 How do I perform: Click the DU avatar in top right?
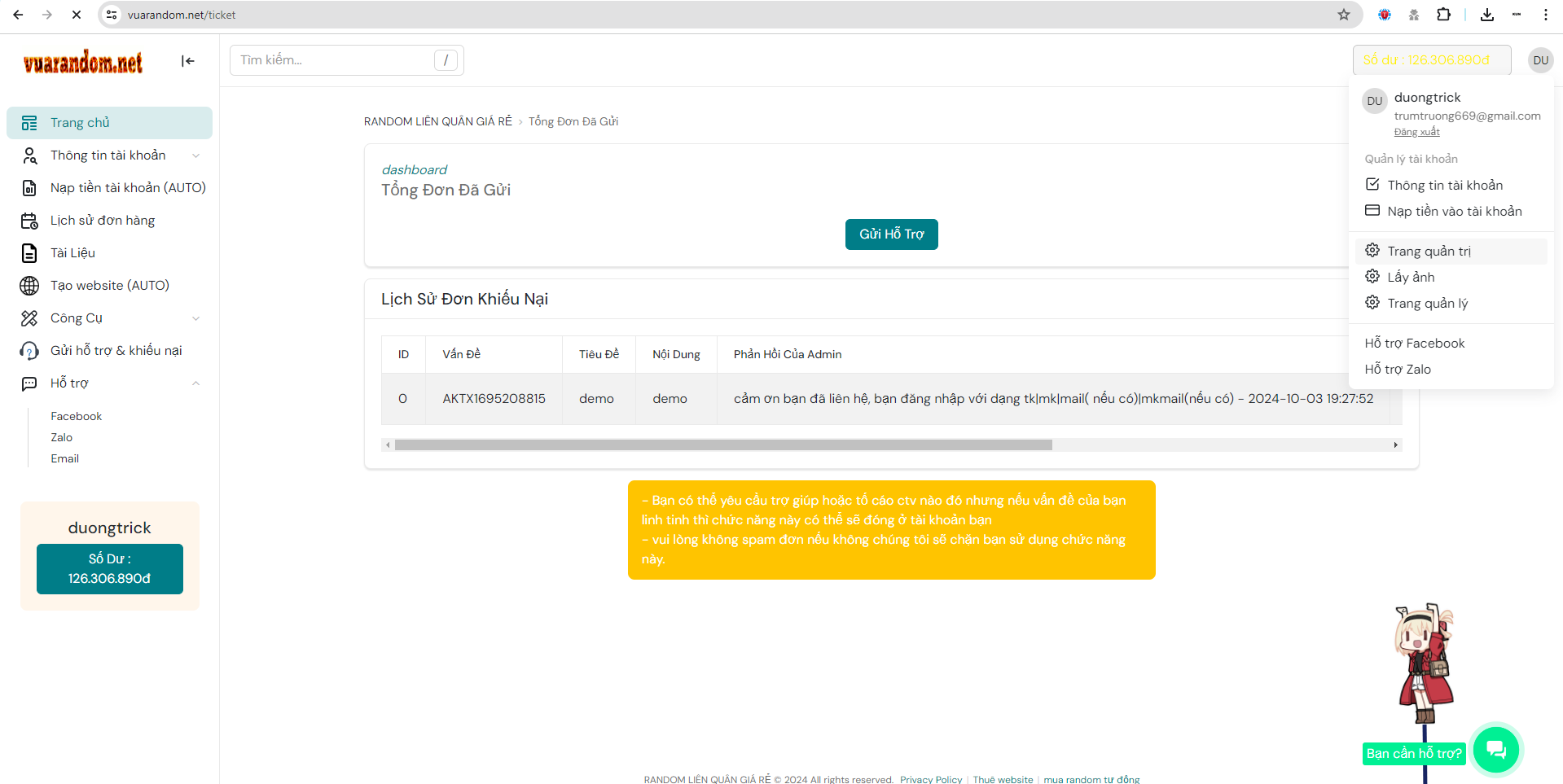[1540, 60]
